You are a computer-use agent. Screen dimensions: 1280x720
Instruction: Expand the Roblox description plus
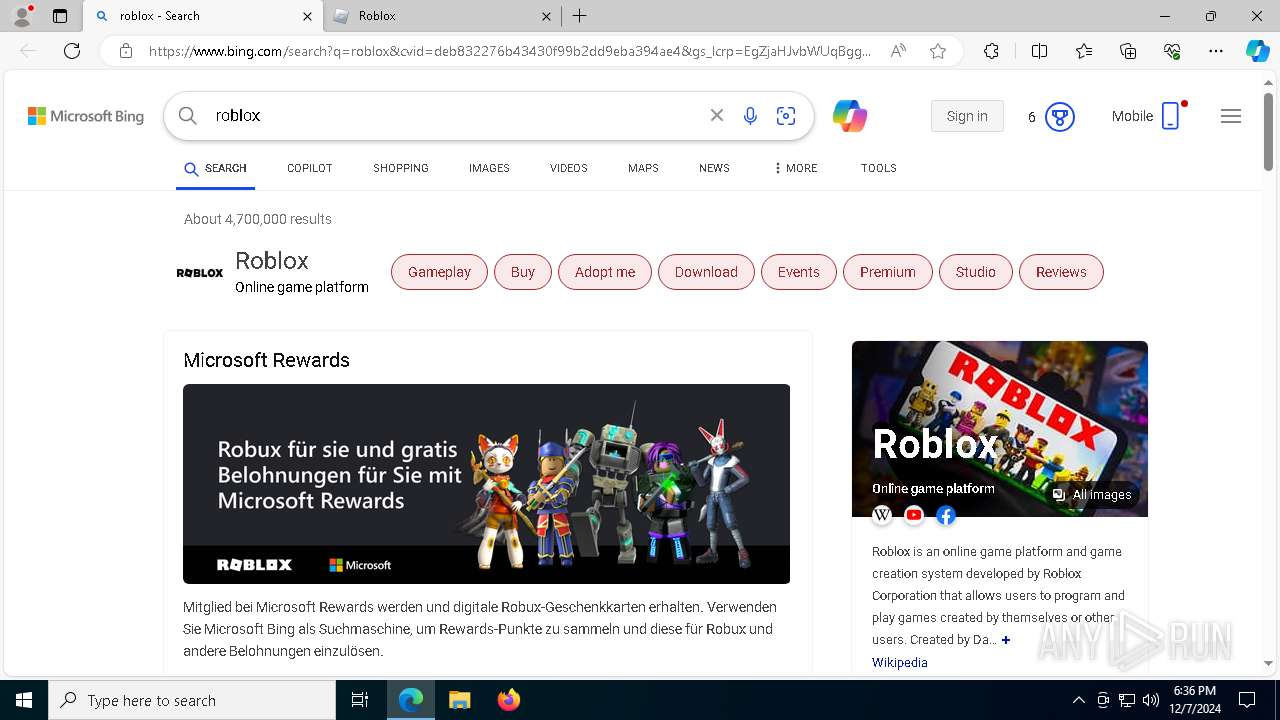pos(1006,640)
